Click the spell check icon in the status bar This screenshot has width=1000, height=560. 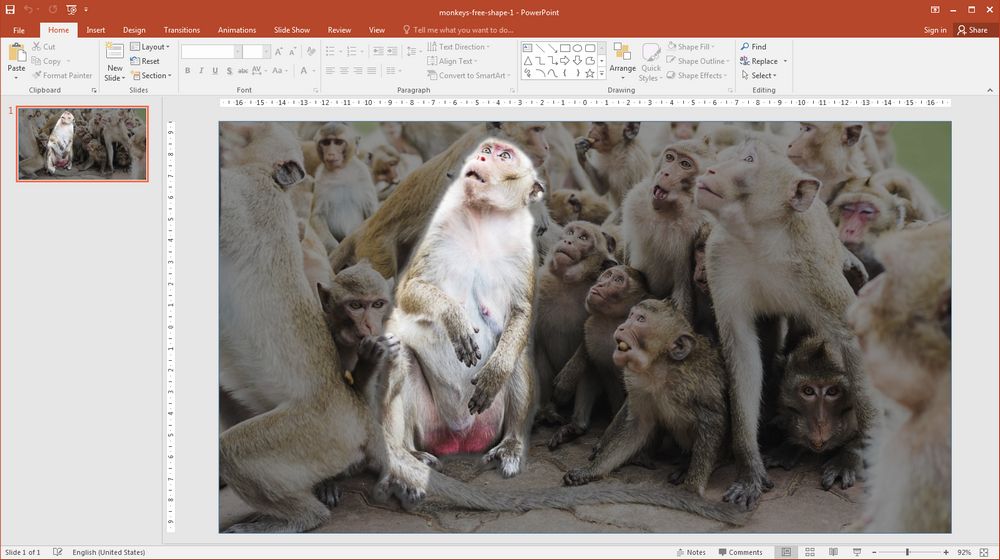click(57, 552)
